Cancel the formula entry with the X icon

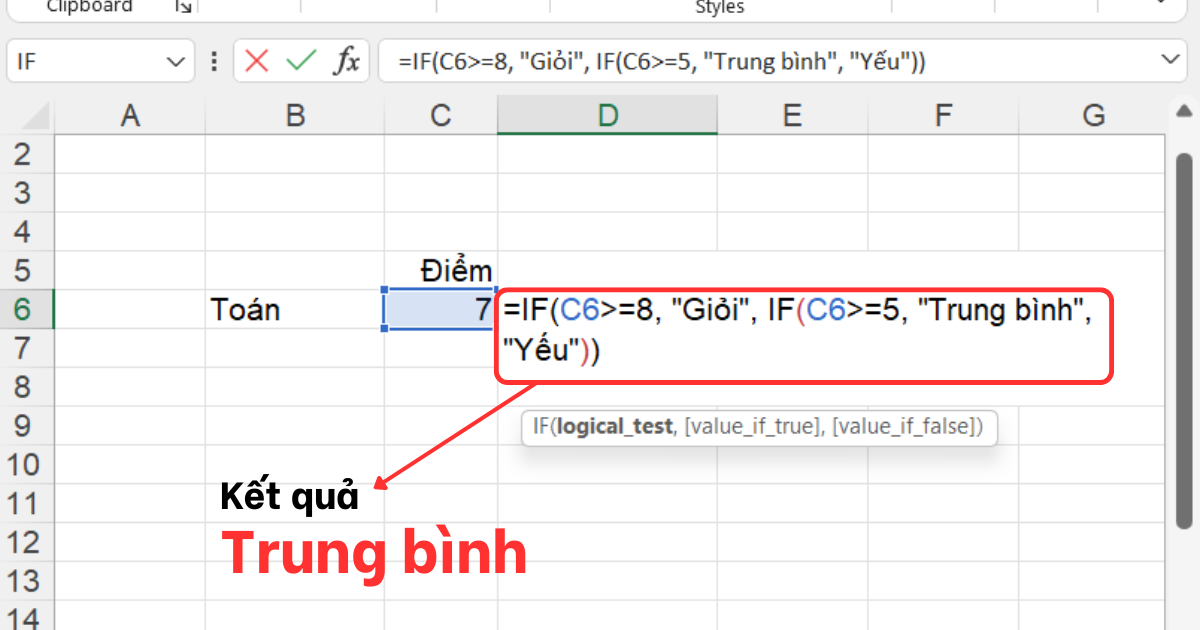(x=257, y=62)
